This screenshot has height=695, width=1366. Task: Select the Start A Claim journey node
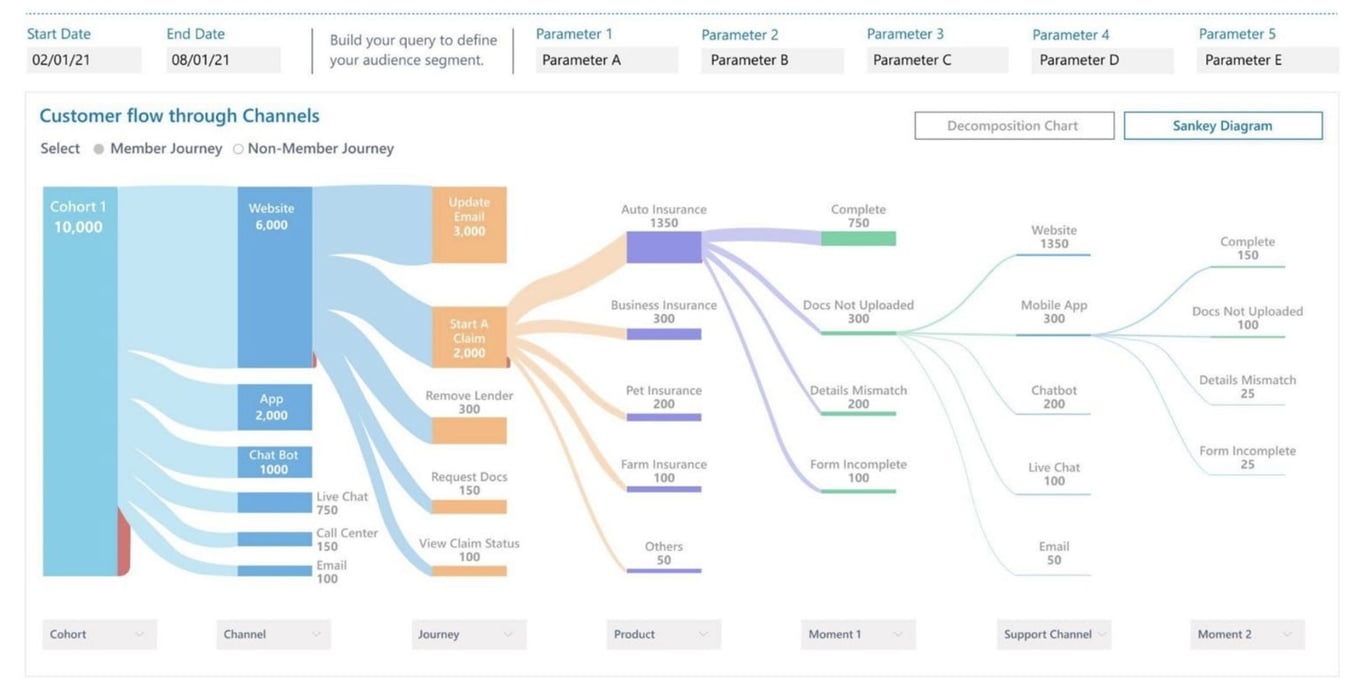(469, 337)
